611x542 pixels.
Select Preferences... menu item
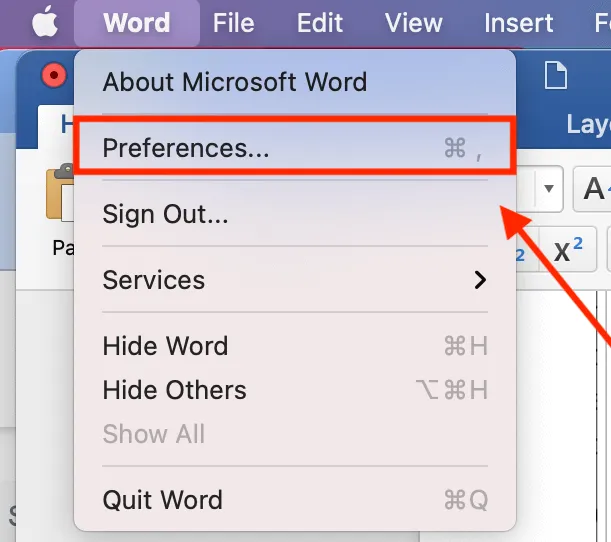point(295,148)
